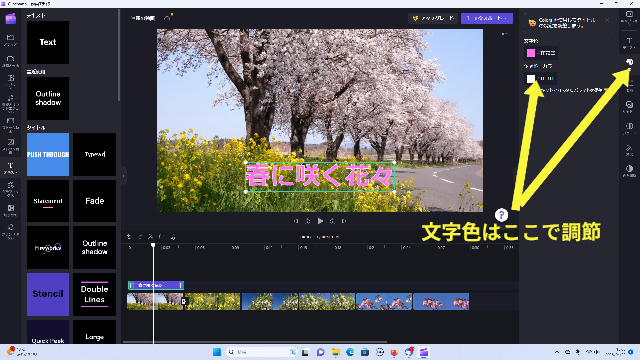Choose the "Typewriter" title template

(x=94, y=154)
